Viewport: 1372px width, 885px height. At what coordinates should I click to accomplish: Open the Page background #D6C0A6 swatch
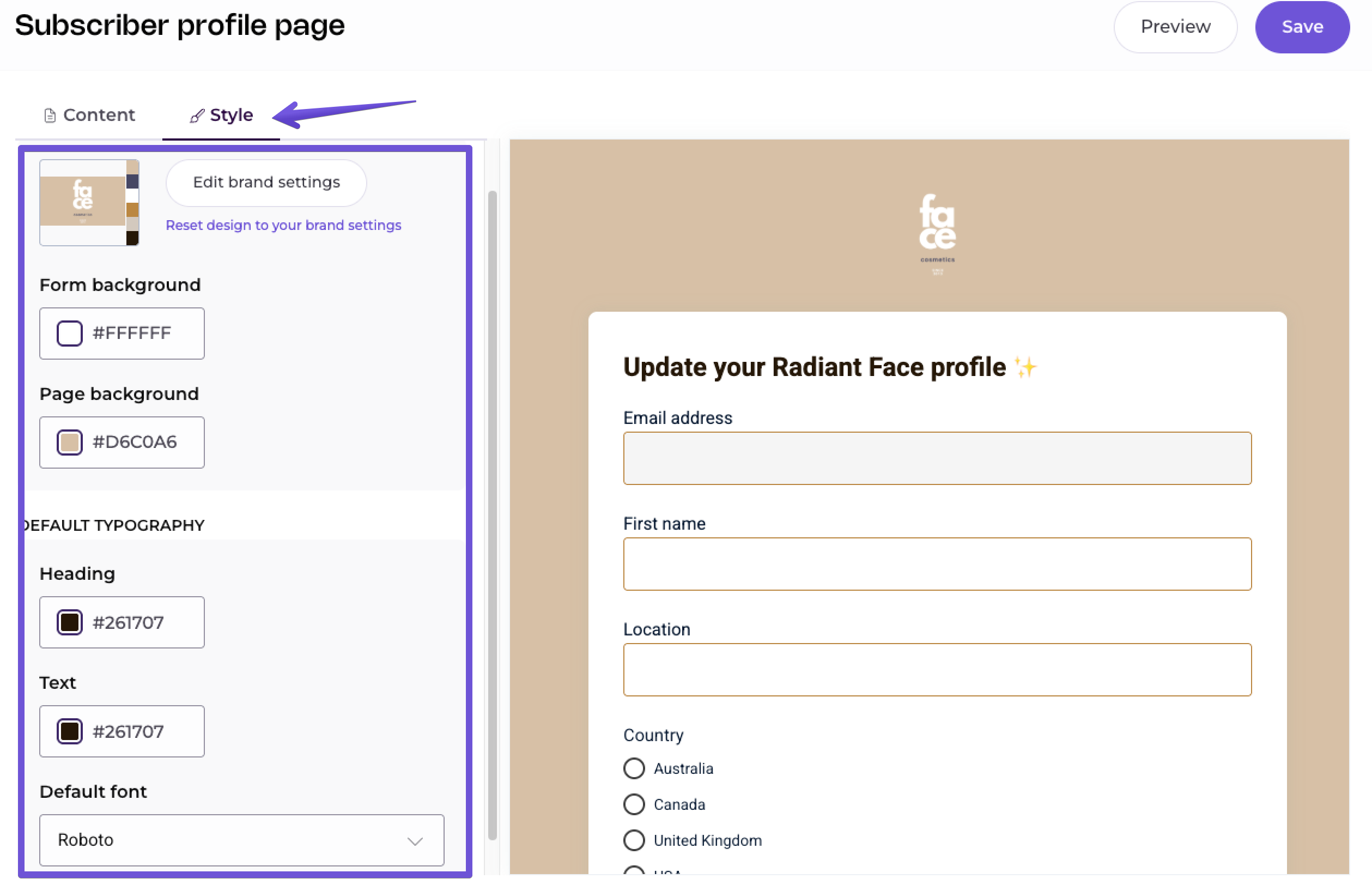coord(70,442)
